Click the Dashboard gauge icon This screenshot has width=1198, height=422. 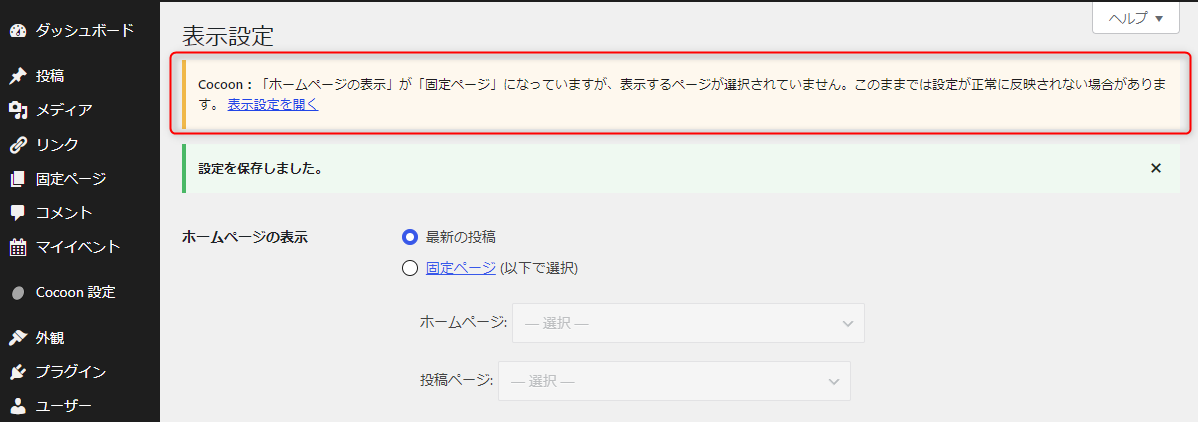[17, 30]
